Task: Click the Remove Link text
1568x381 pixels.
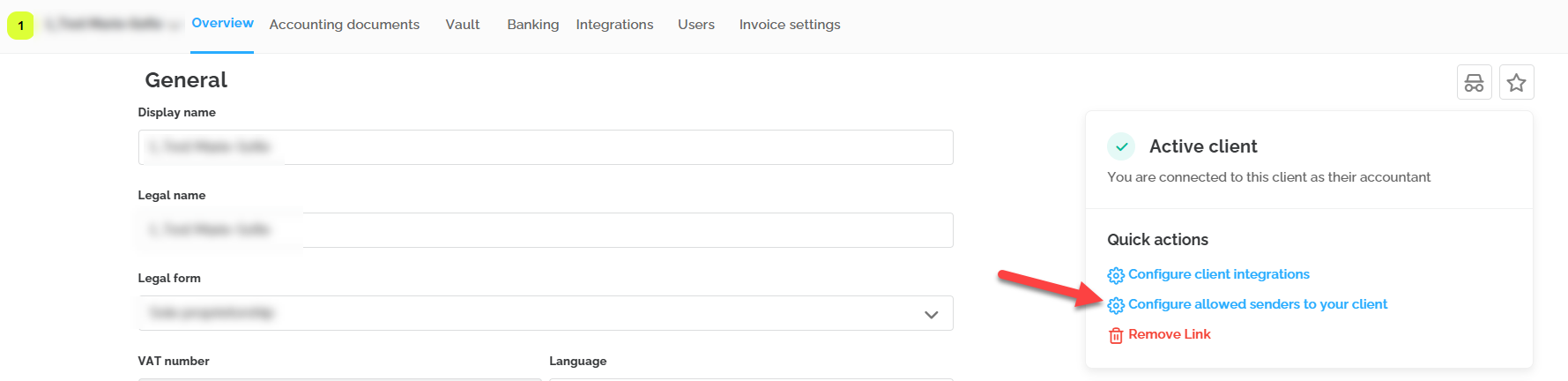Action: coord(1169,334)
